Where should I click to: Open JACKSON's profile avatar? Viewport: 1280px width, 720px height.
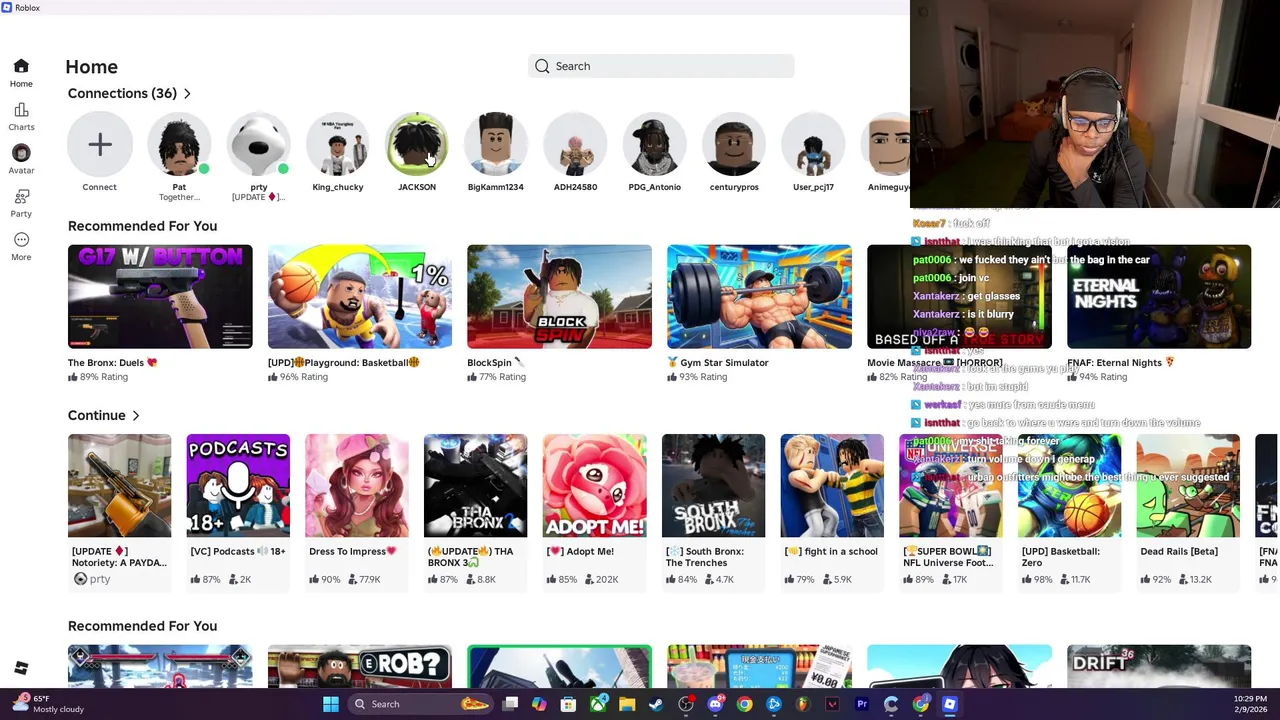point(417,145)
